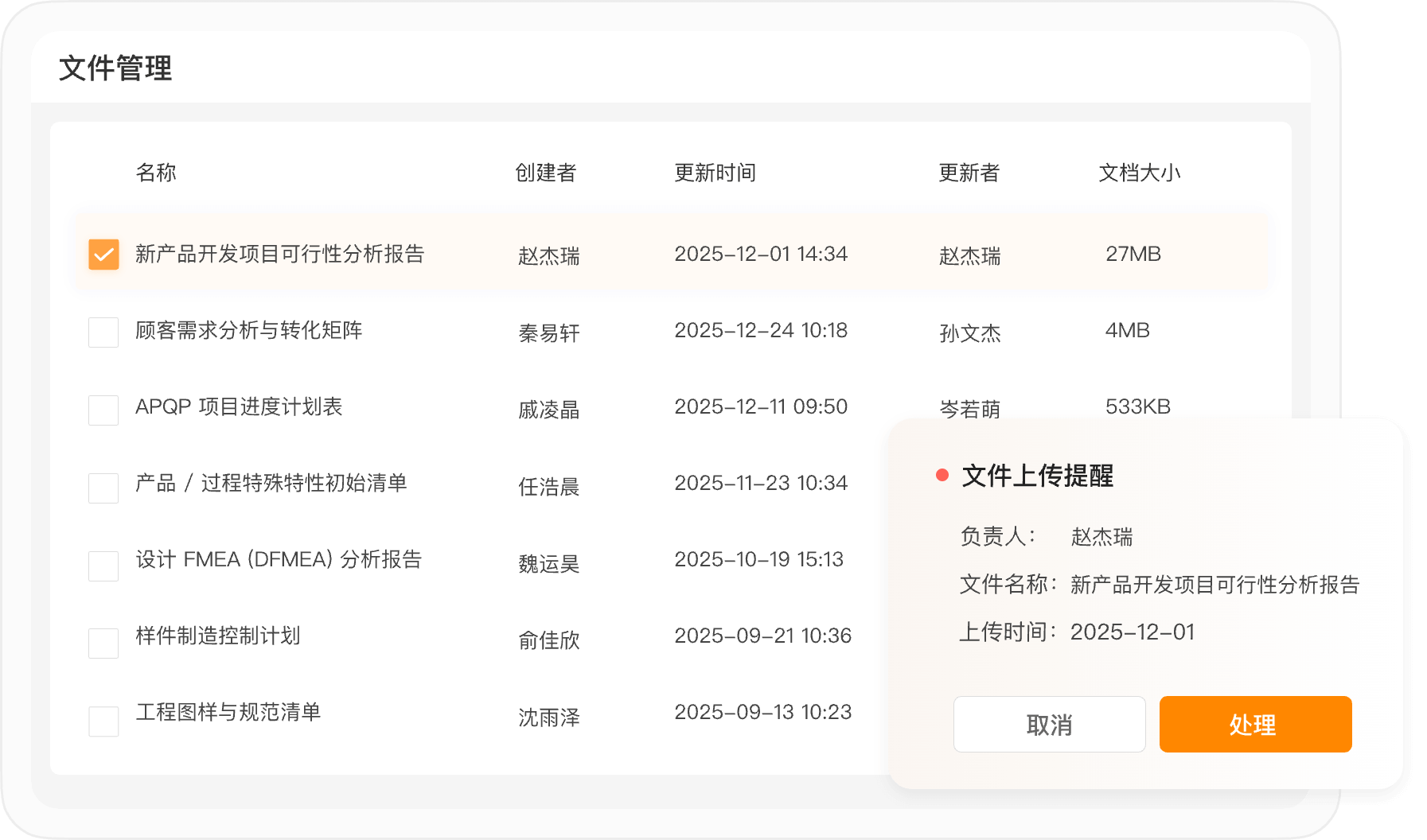The image size is (1427, 840).
Task: Click the 名称 column header
Action: (156, 173)
